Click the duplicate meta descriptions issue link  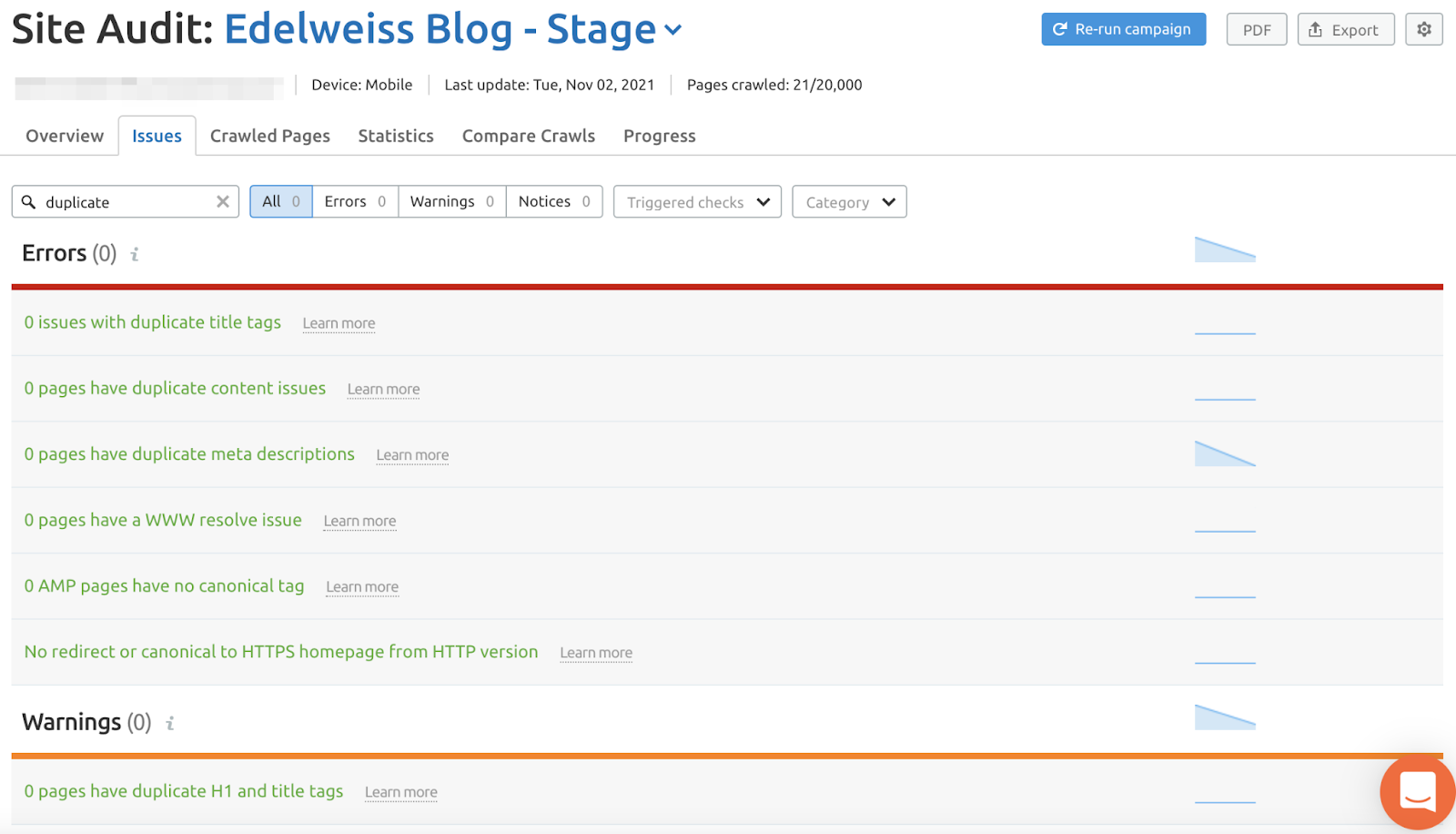[x=189, y=454]
